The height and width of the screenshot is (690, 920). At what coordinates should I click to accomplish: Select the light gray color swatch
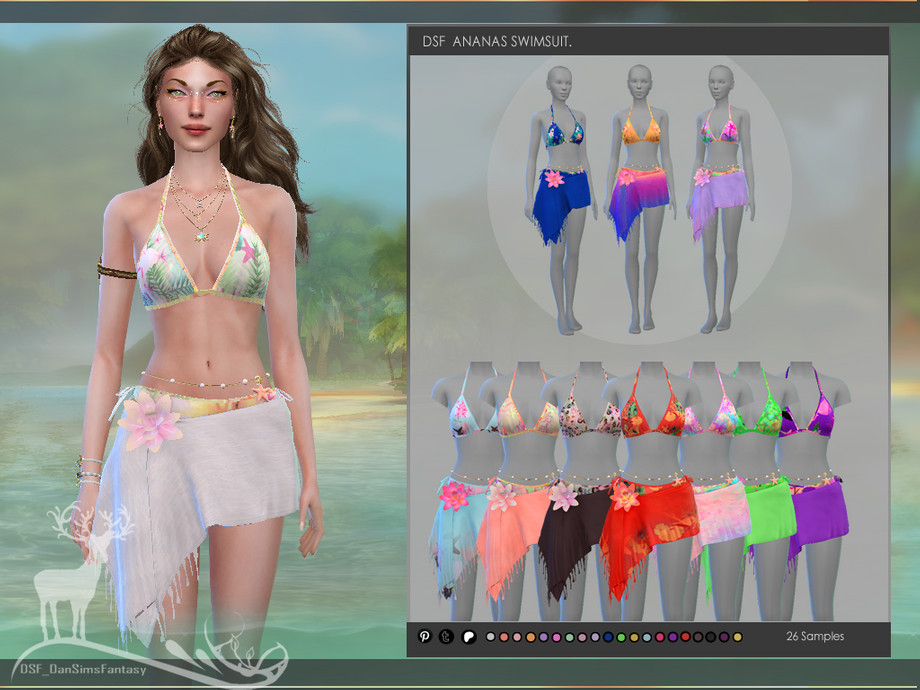[491, 637]
